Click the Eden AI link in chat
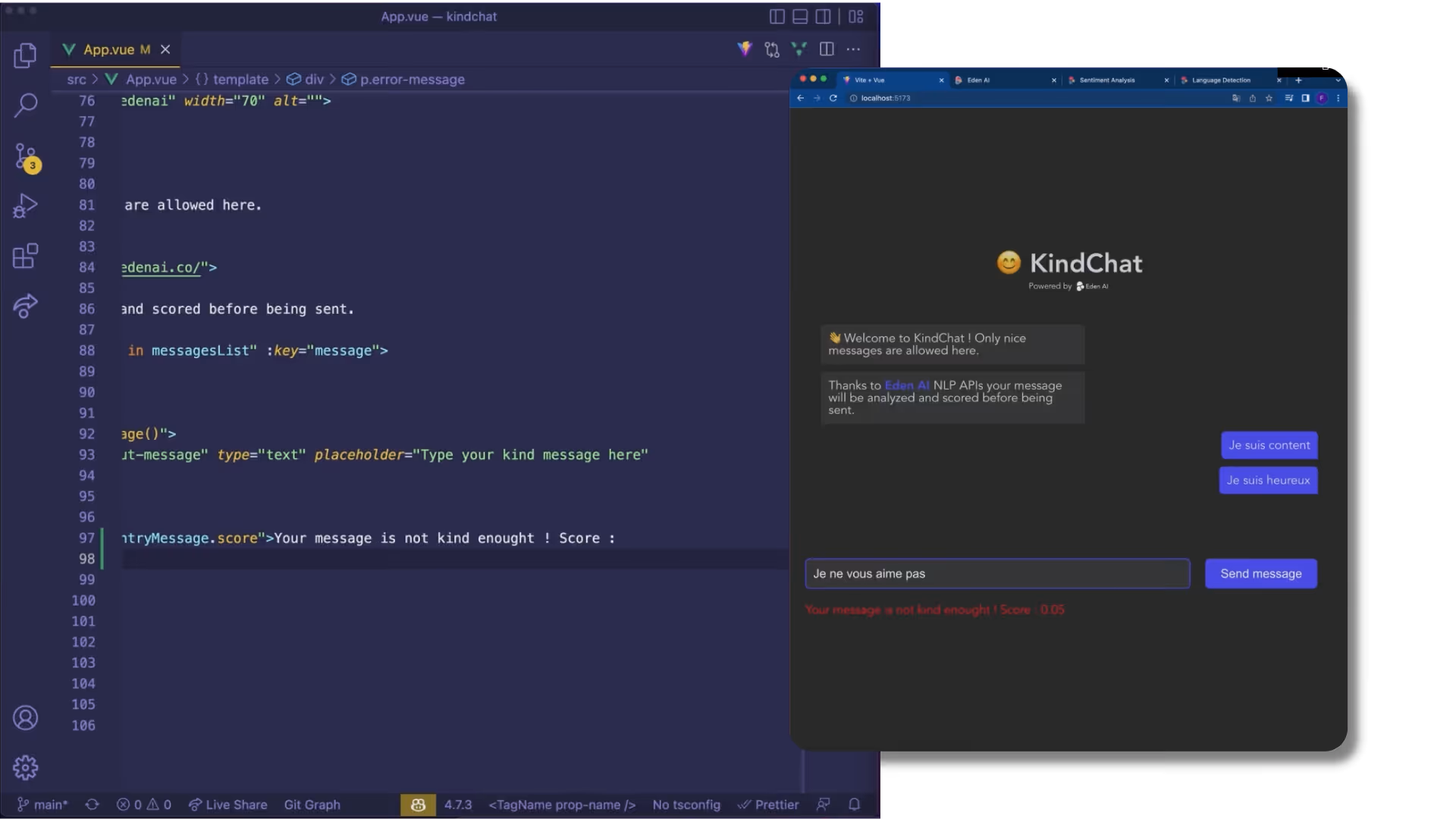 [906, 385]
